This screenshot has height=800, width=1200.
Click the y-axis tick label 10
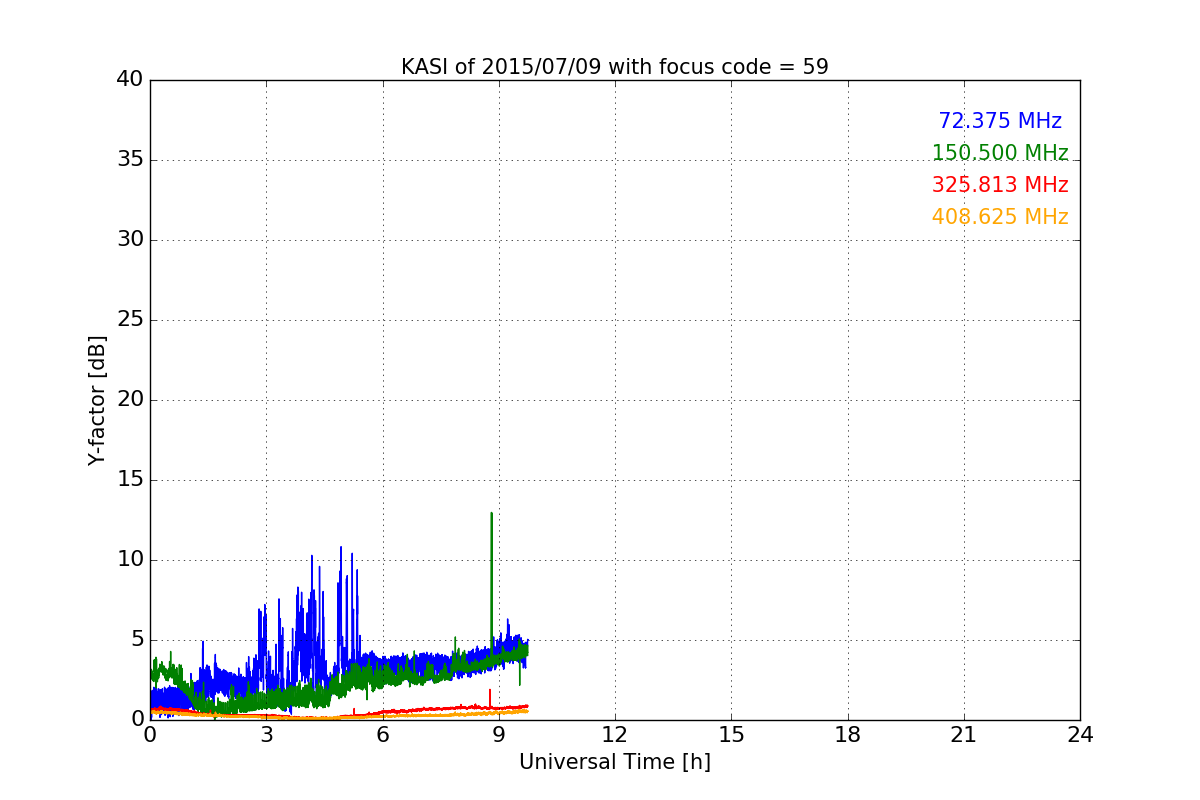[130, 560]
